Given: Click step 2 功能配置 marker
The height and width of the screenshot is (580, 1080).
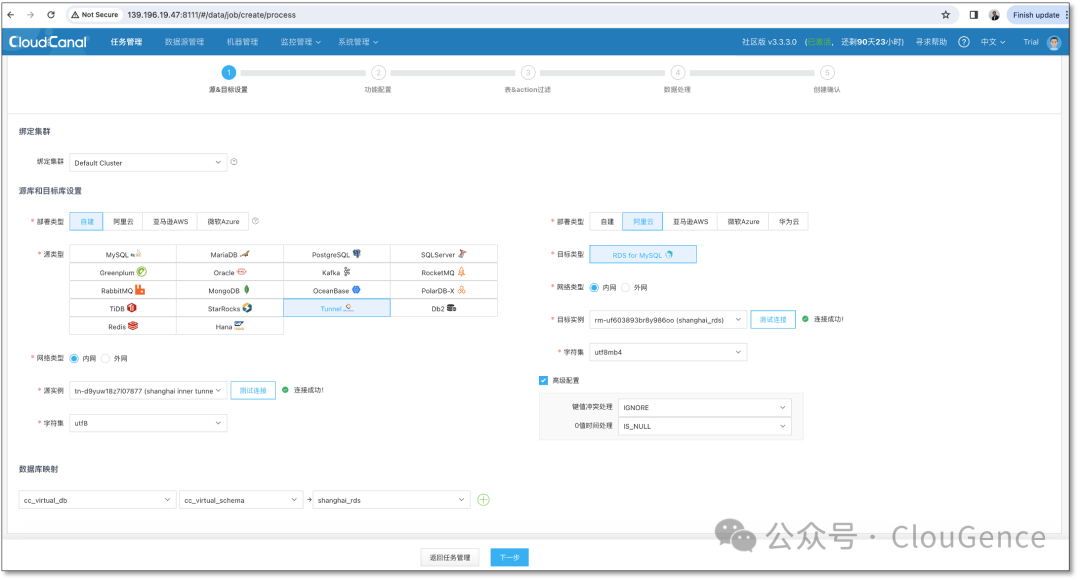Looking at the screenshot, I should [378, 72].
